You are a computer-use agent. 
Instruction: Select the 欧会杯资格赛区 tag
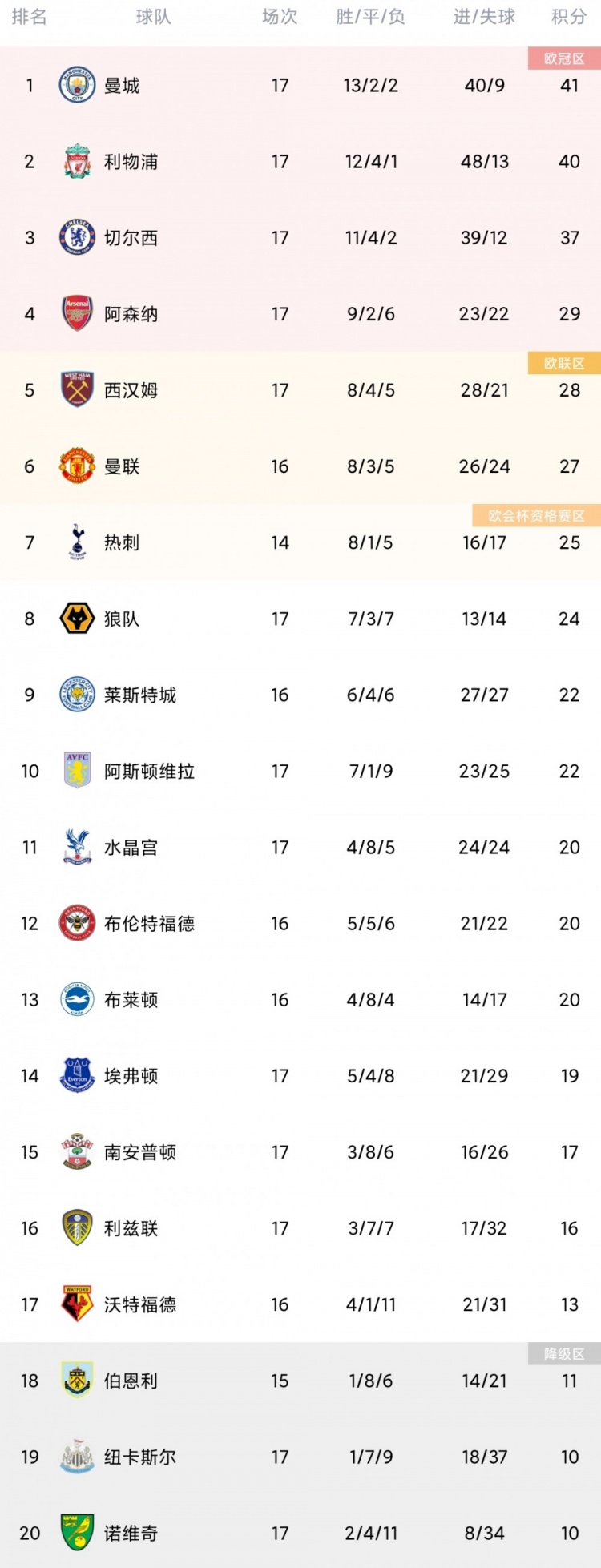(x=536, y=516)
